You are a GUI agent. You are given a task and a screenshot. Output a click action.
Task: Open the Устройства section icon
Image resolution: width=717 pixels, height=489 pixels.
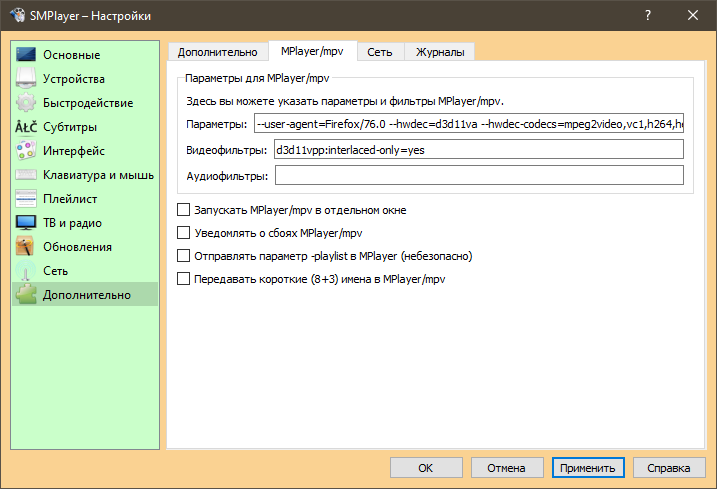click(26, 79)
